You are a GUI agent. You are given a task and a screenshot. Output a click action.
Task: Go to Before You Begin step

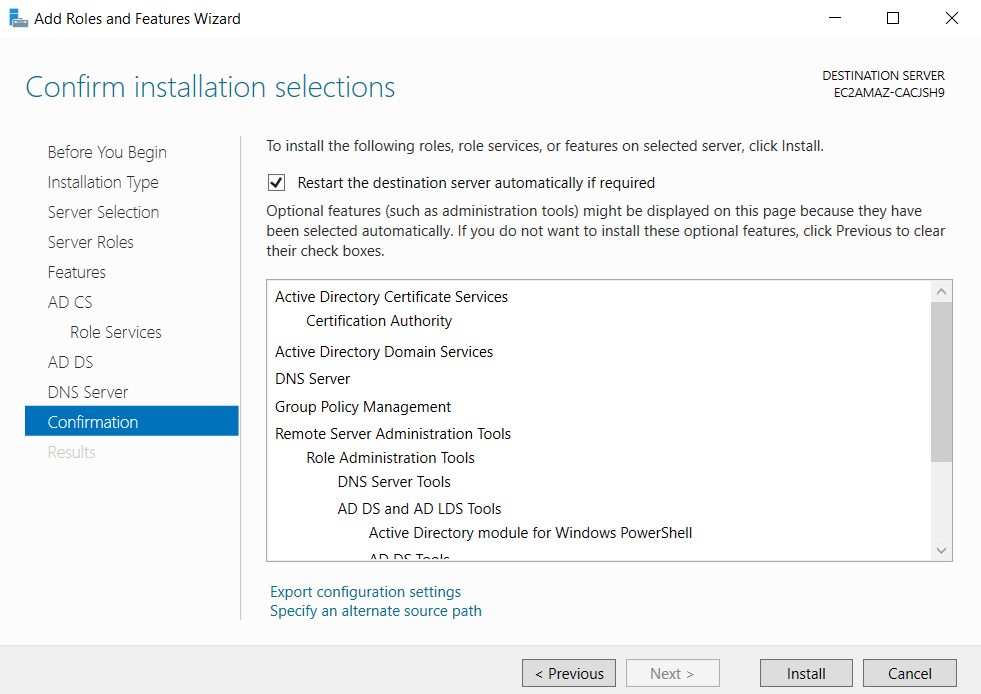[x=107, y=152]
